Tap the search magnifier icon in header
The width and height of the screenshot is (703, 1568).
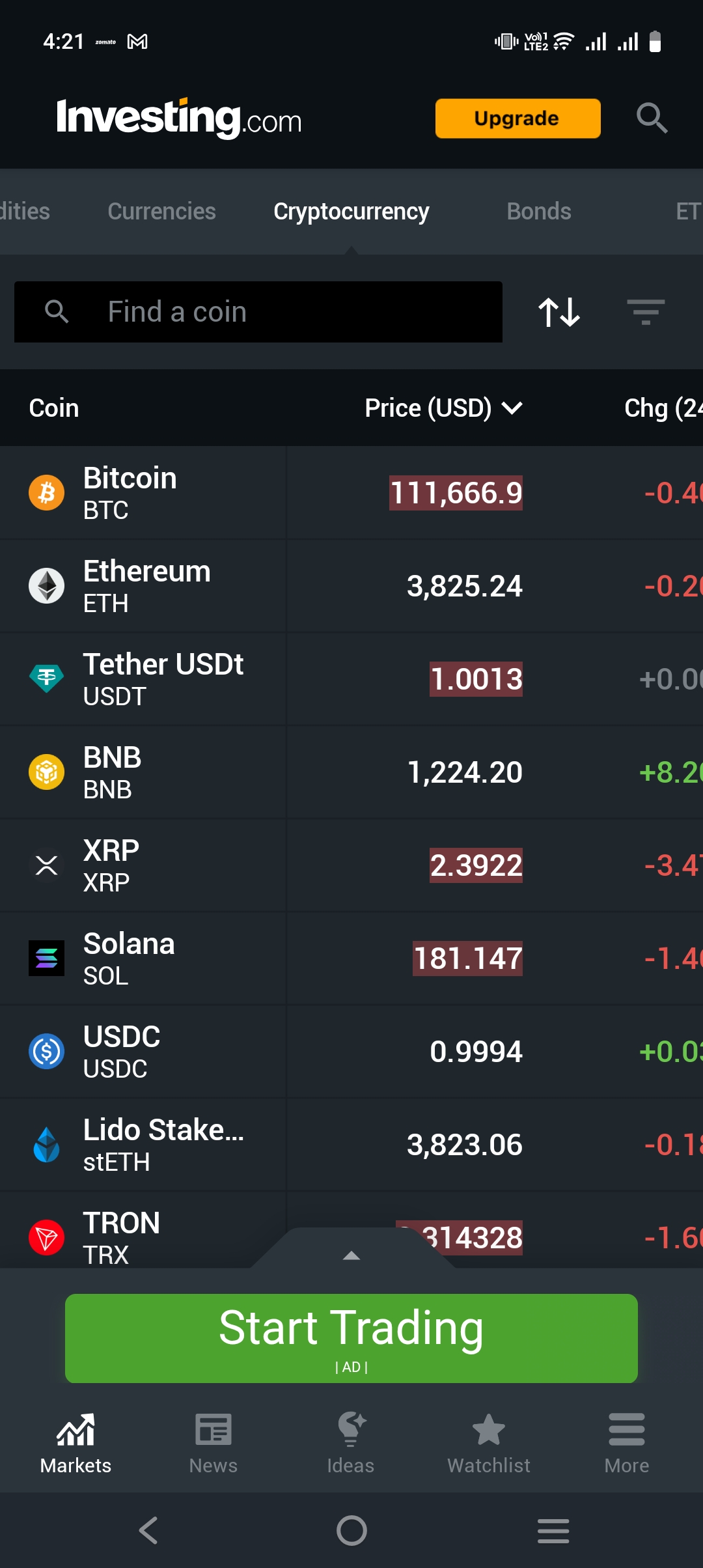[652, 118]
